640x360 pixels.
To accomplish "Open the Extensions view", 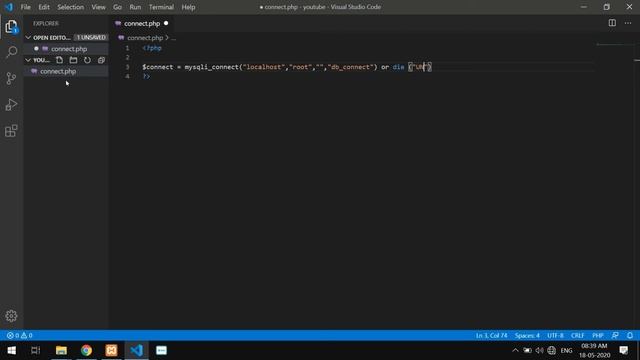I will pyautogui.click(x=11, y=131).
